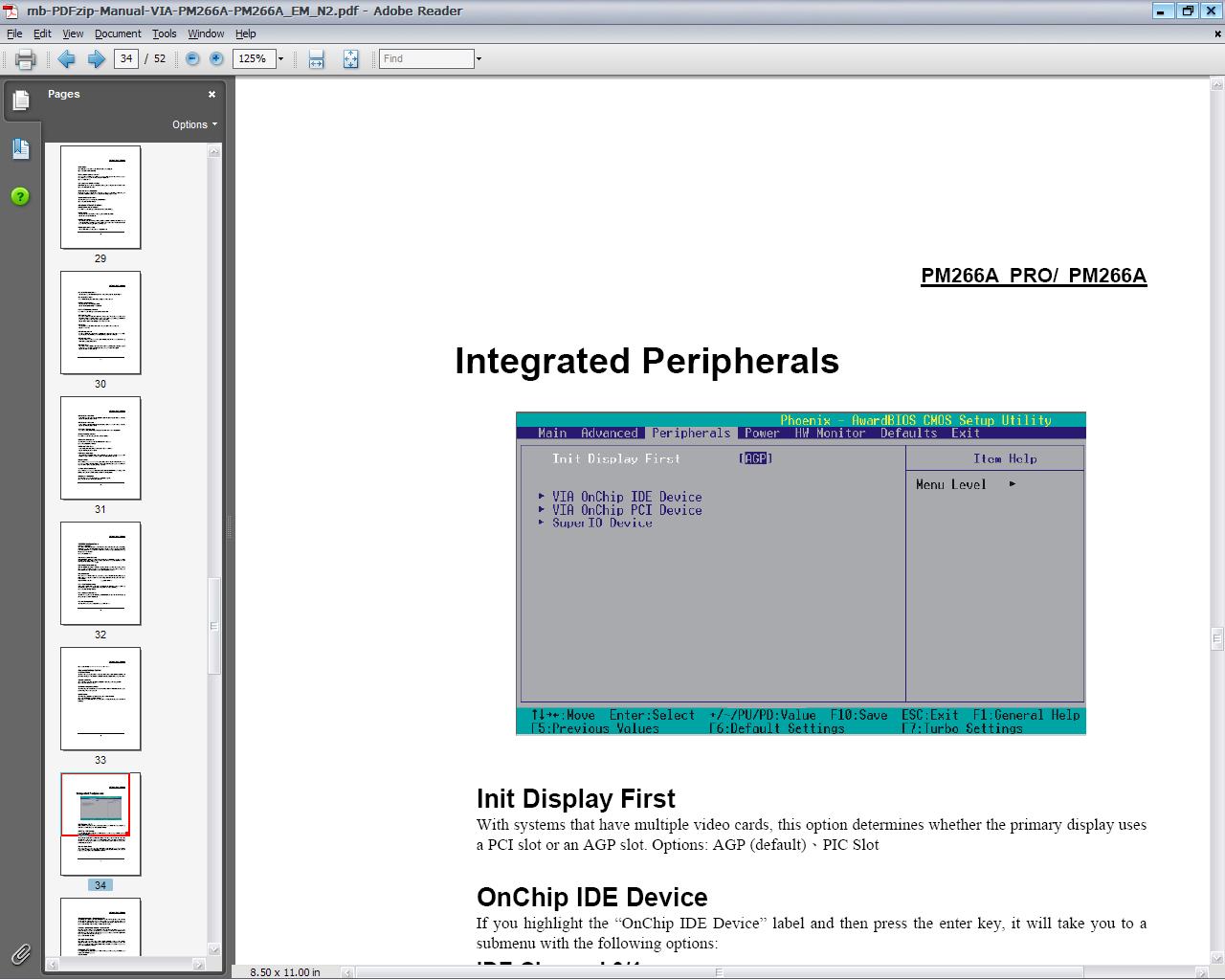Go to previous page with left arrow
The width and height of the screenshot is (1225, 980).
pyautogui.click(x=66, y=59)
